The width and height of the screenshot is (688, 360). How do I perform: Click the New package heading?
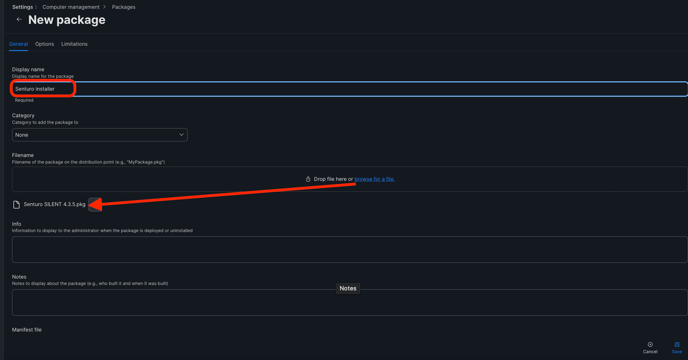(x=67, y=20)
